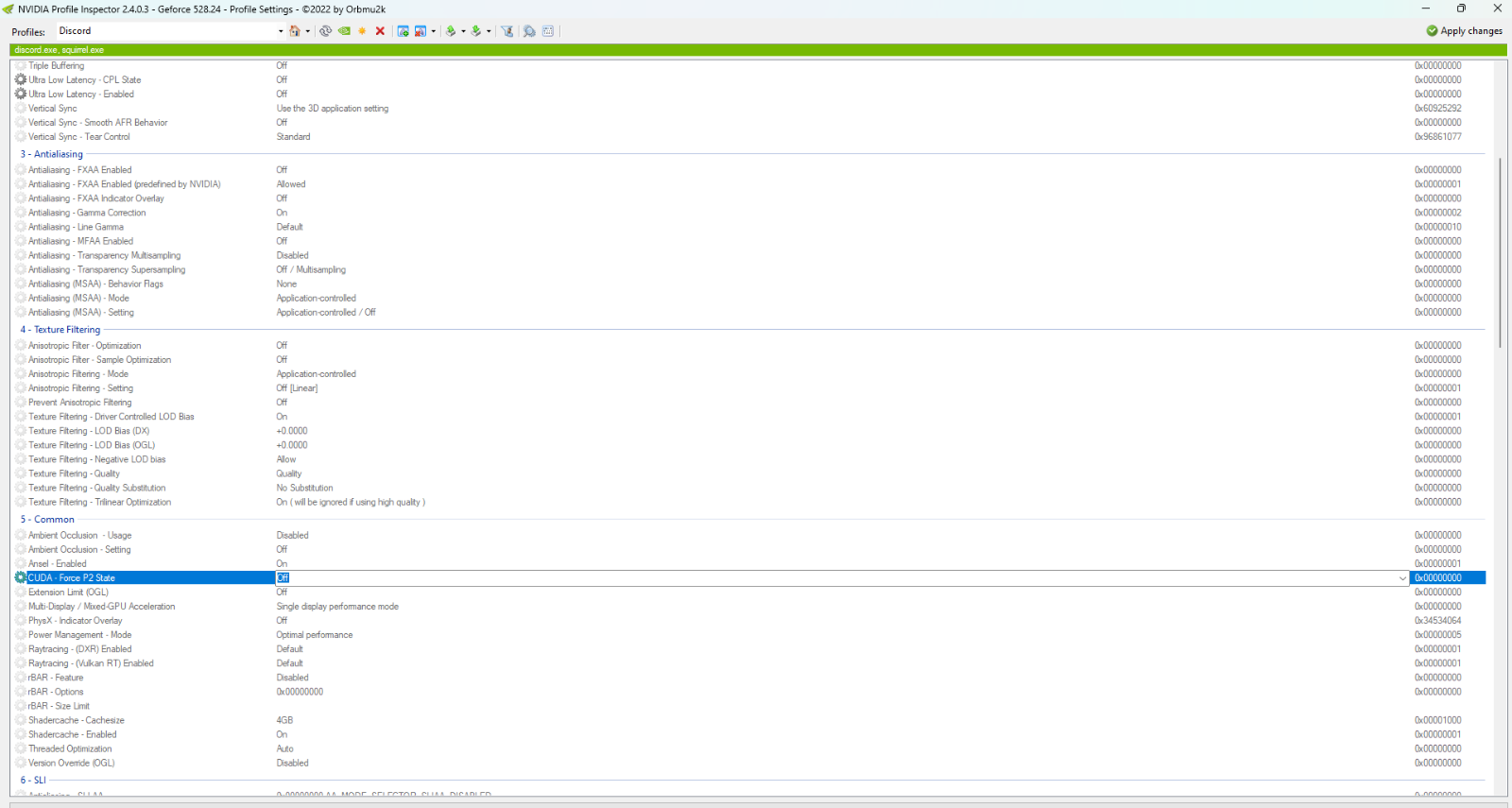Click the magnifier scan profiles icon

coord(529,31)
